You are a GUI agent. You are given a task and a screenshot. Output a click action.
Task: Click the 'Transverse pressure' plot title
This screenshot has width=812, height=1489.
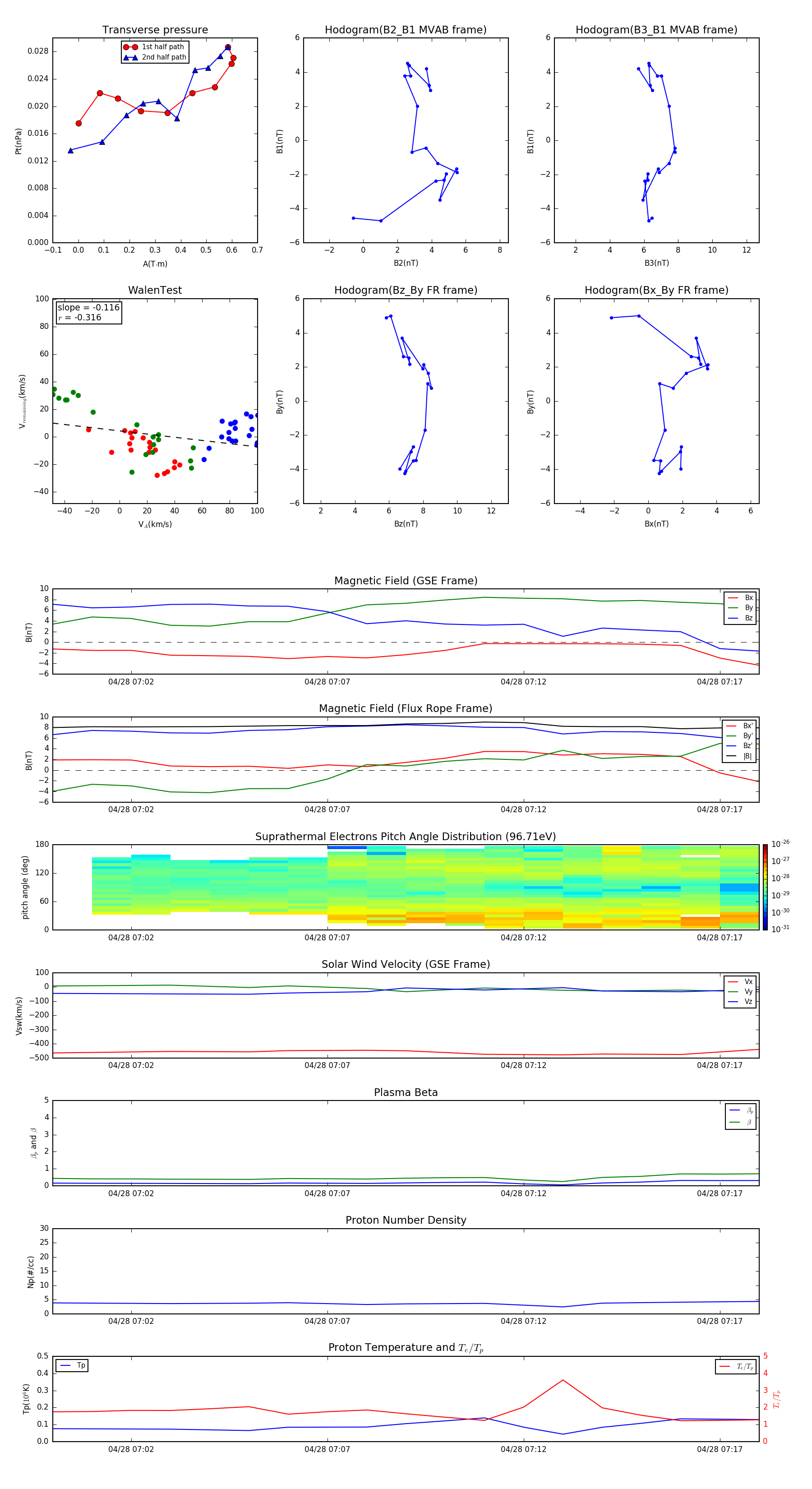155,30
